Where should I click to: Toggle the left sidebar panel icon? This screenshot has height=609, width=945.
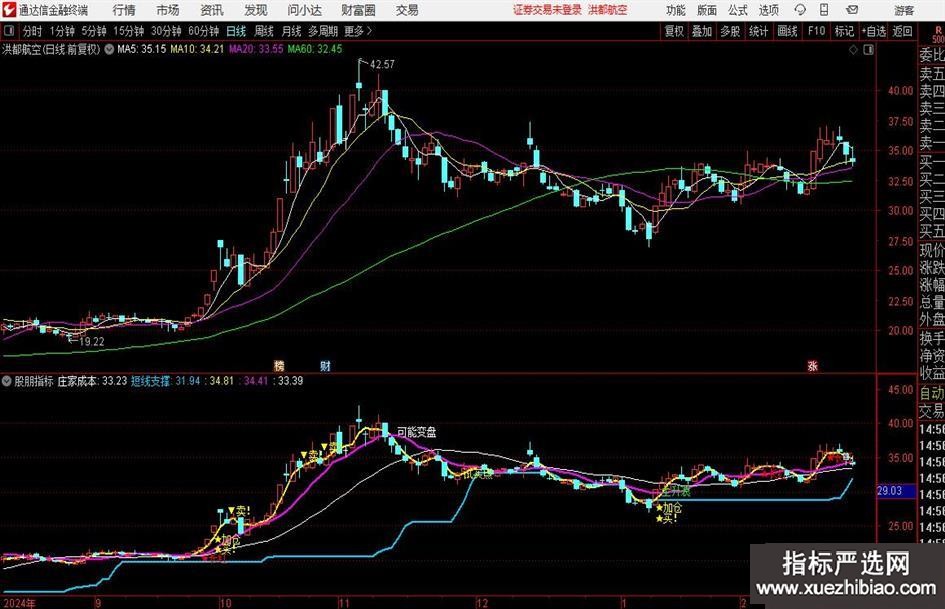[9, 31]
